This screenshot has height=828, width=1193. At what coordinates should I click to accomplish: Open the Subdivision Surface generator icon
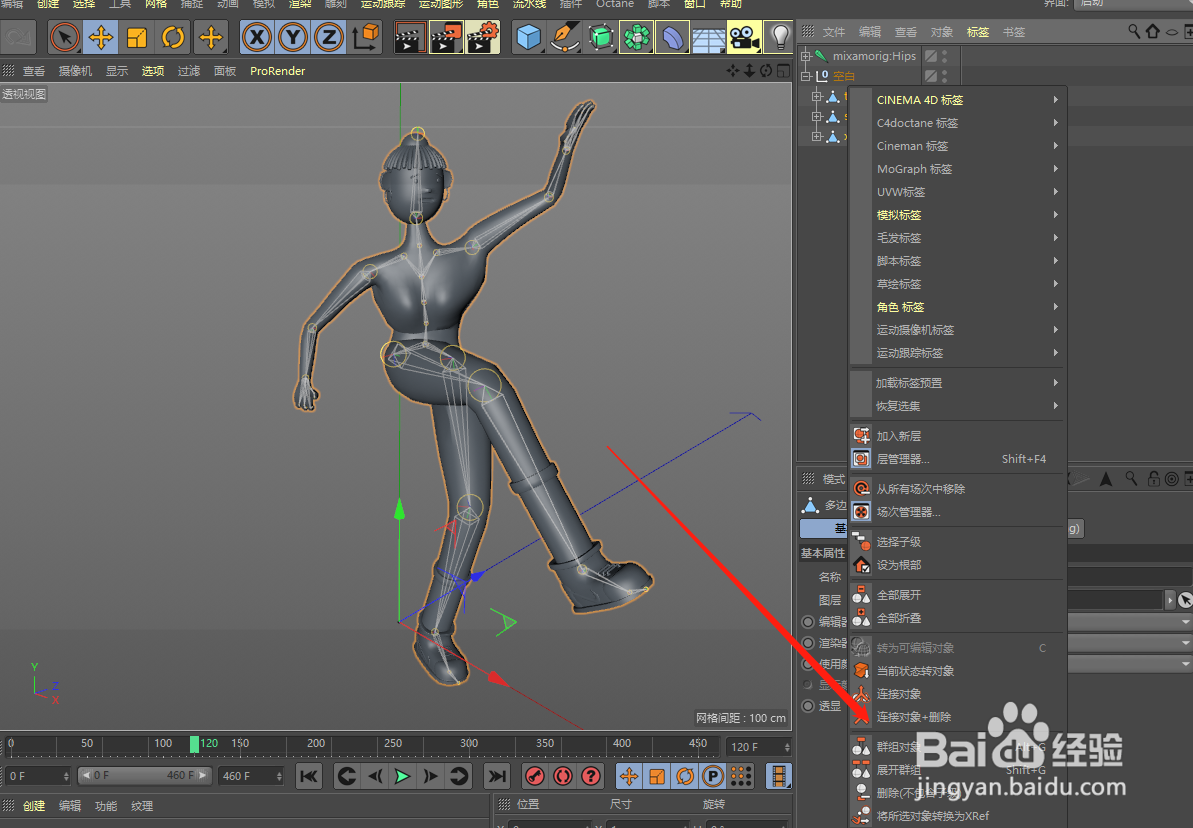click(x=601, y=37)
